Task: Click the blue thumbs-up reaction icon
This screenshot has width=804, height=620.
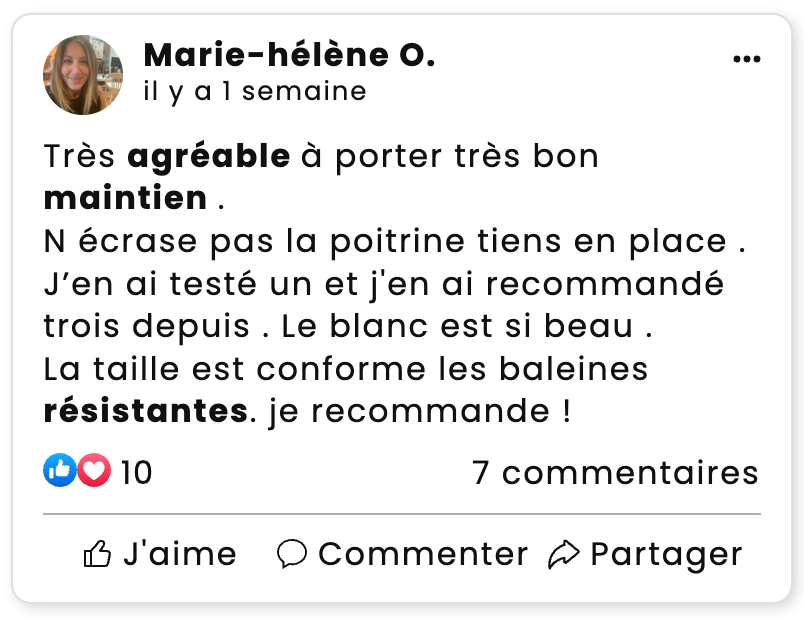Action: (x=59, y=471)
